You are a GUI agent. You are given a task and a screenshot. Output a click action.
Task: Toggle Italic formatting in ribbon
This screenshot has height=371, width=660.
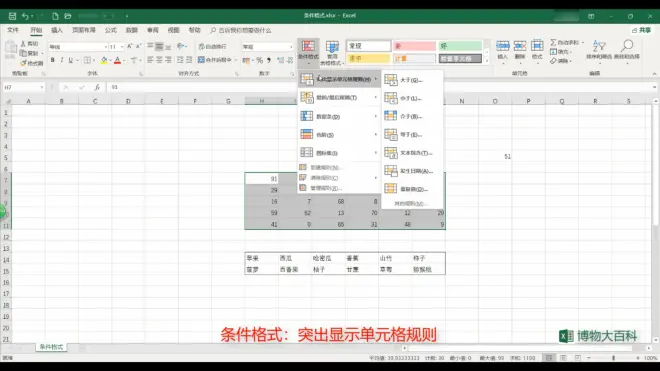point(61,60)
